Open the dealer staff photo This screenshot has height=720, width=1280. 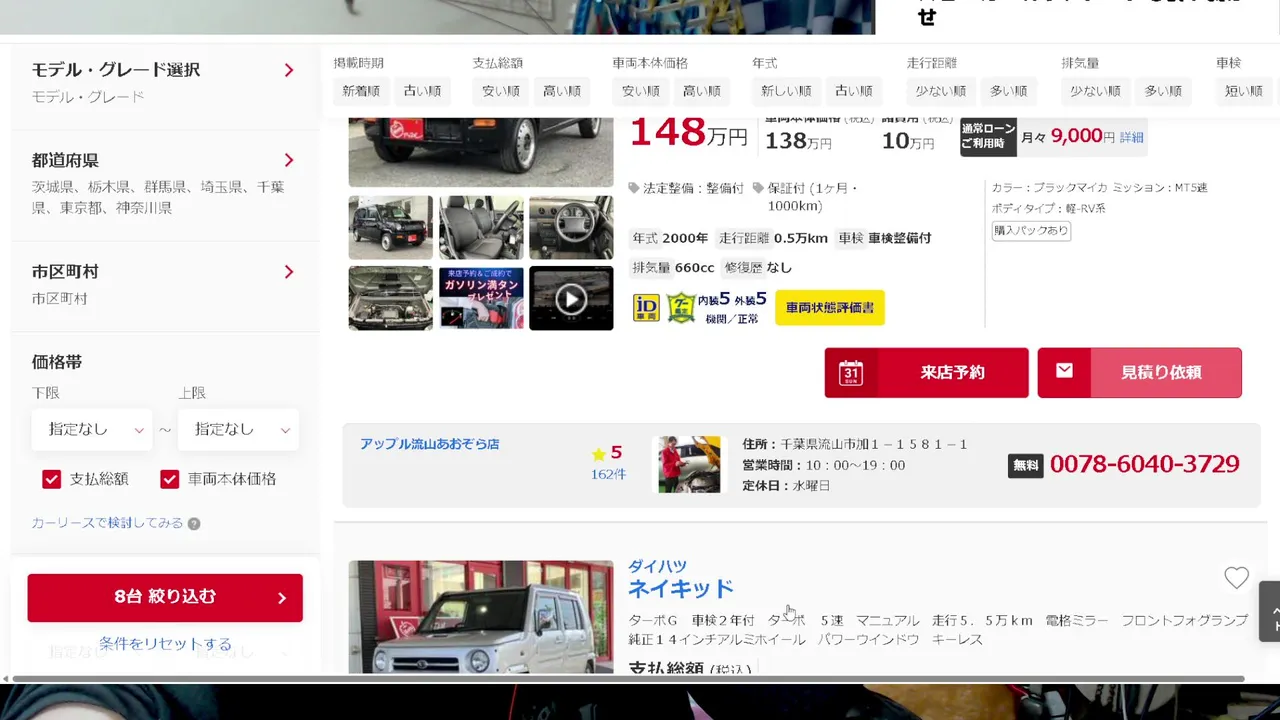coord(689,464)
